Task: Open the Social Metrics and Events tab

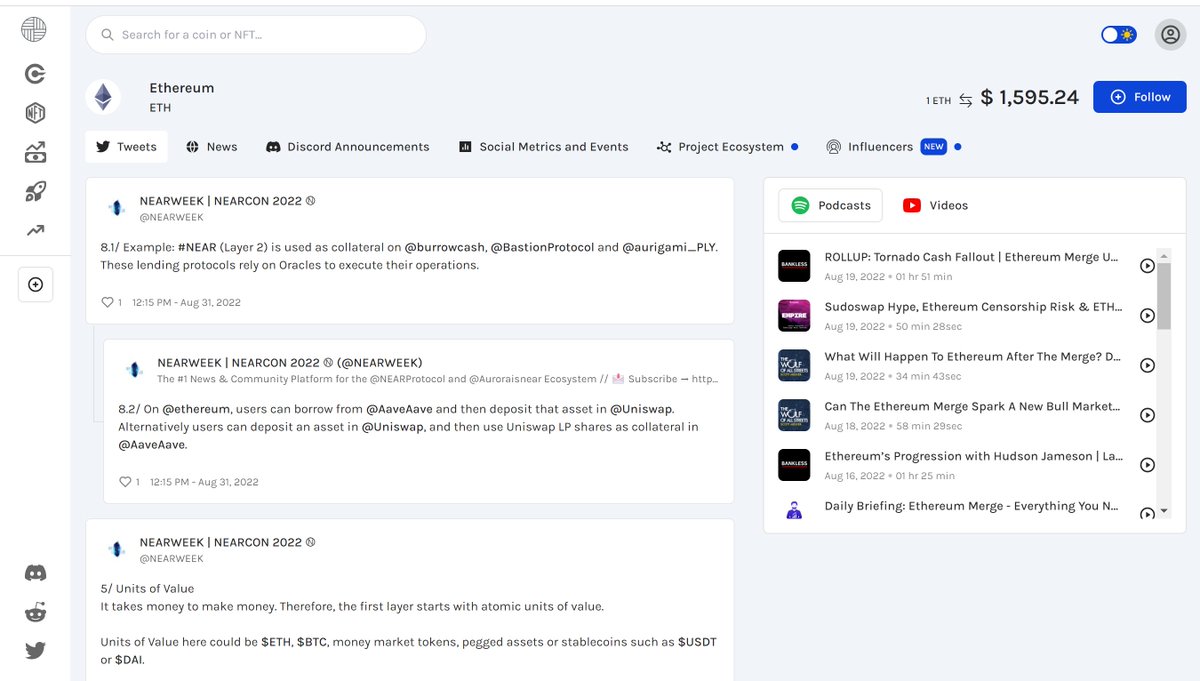Action: (544, 147)
